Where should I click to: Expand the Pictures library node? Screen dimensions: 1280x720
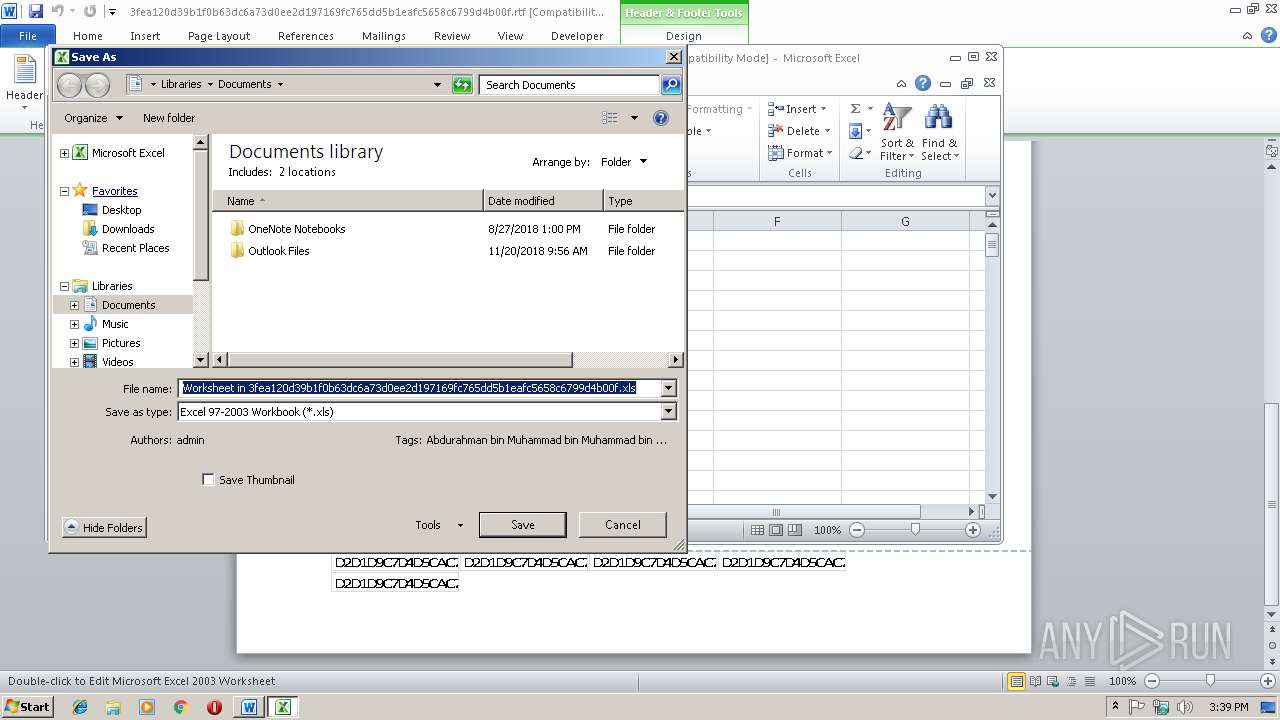pos(74,343)
